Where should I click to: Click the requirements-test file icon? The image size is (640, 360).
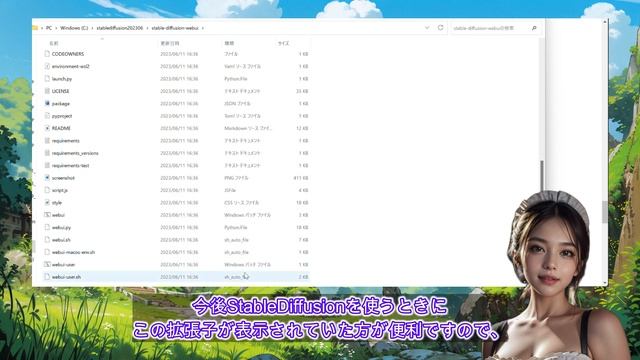(47, 165)
